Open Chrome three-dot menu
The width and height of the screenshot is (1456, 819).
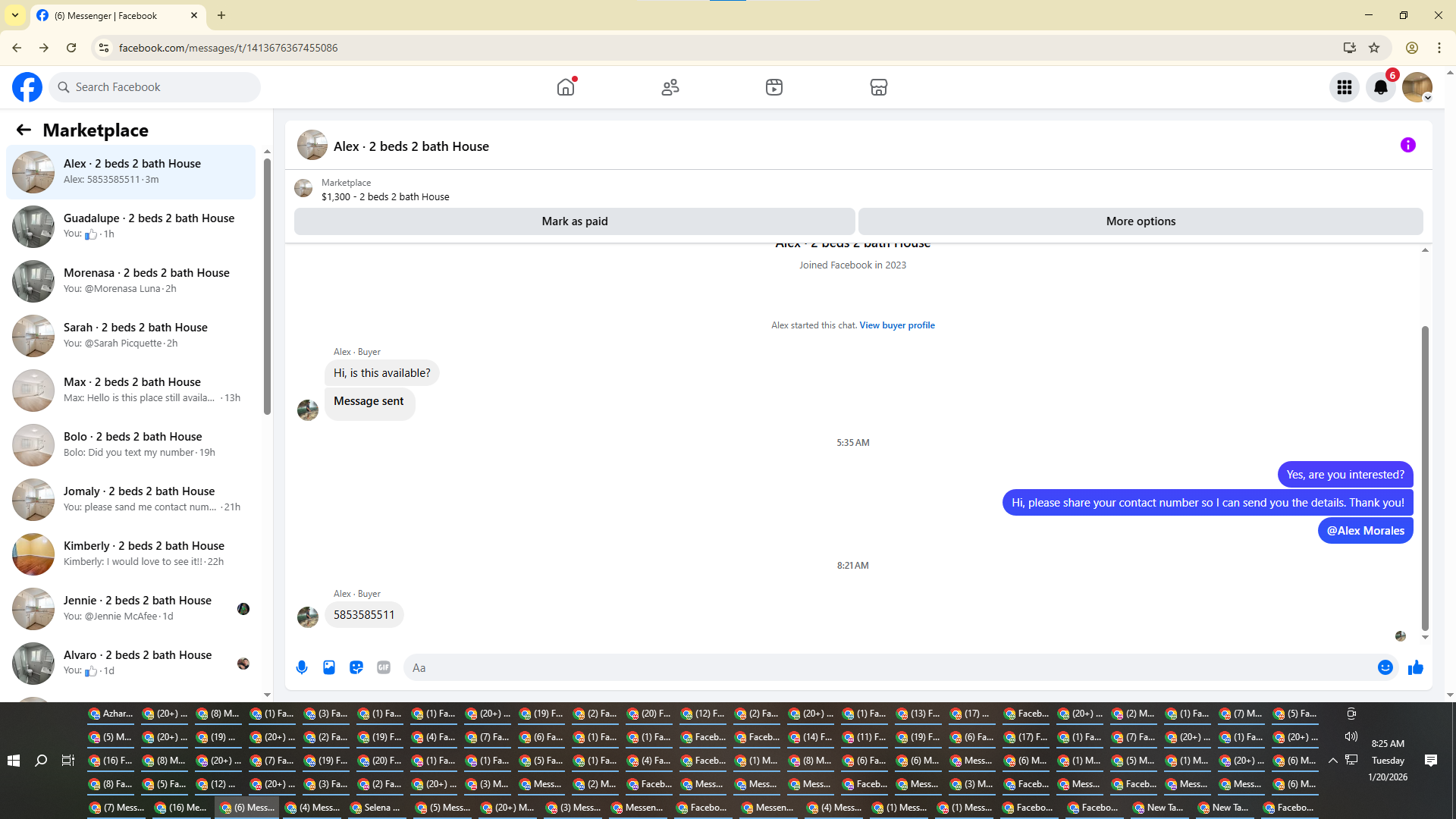(1439, 48)
